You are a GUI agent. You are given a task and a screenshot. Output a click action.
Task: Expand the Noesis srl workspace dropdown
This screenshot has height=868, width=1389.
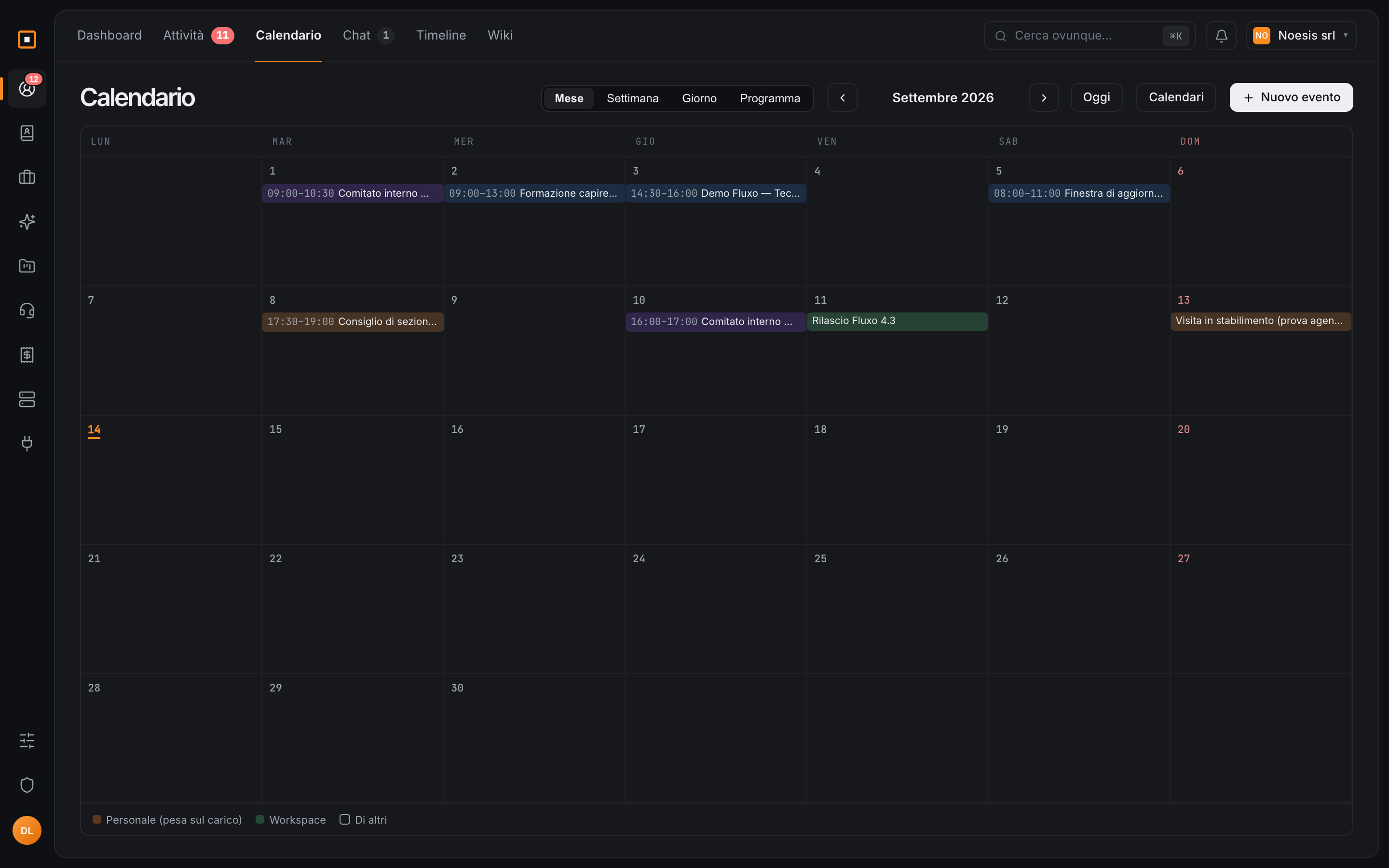[1301, 36]
